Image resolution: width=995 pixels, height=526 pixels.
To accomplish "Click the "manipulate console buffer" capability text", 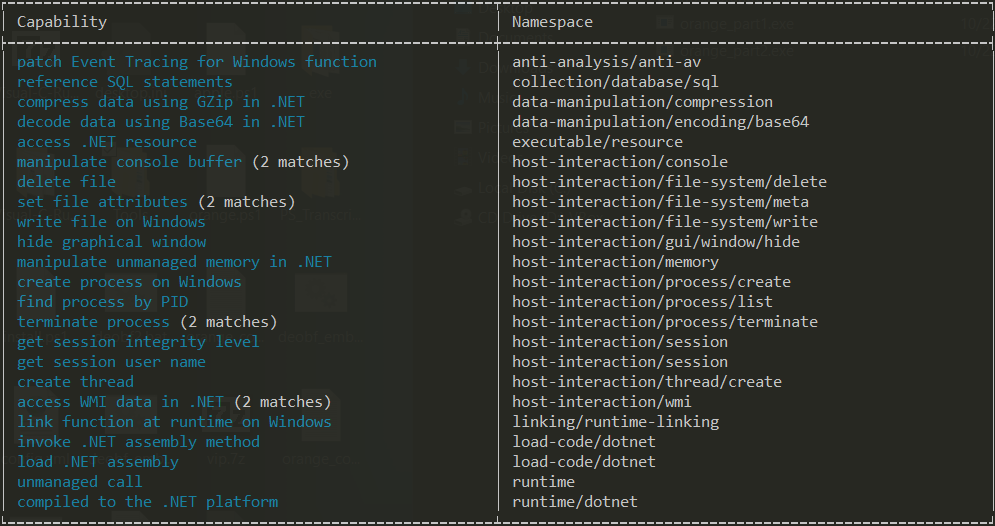I will 129,162.
